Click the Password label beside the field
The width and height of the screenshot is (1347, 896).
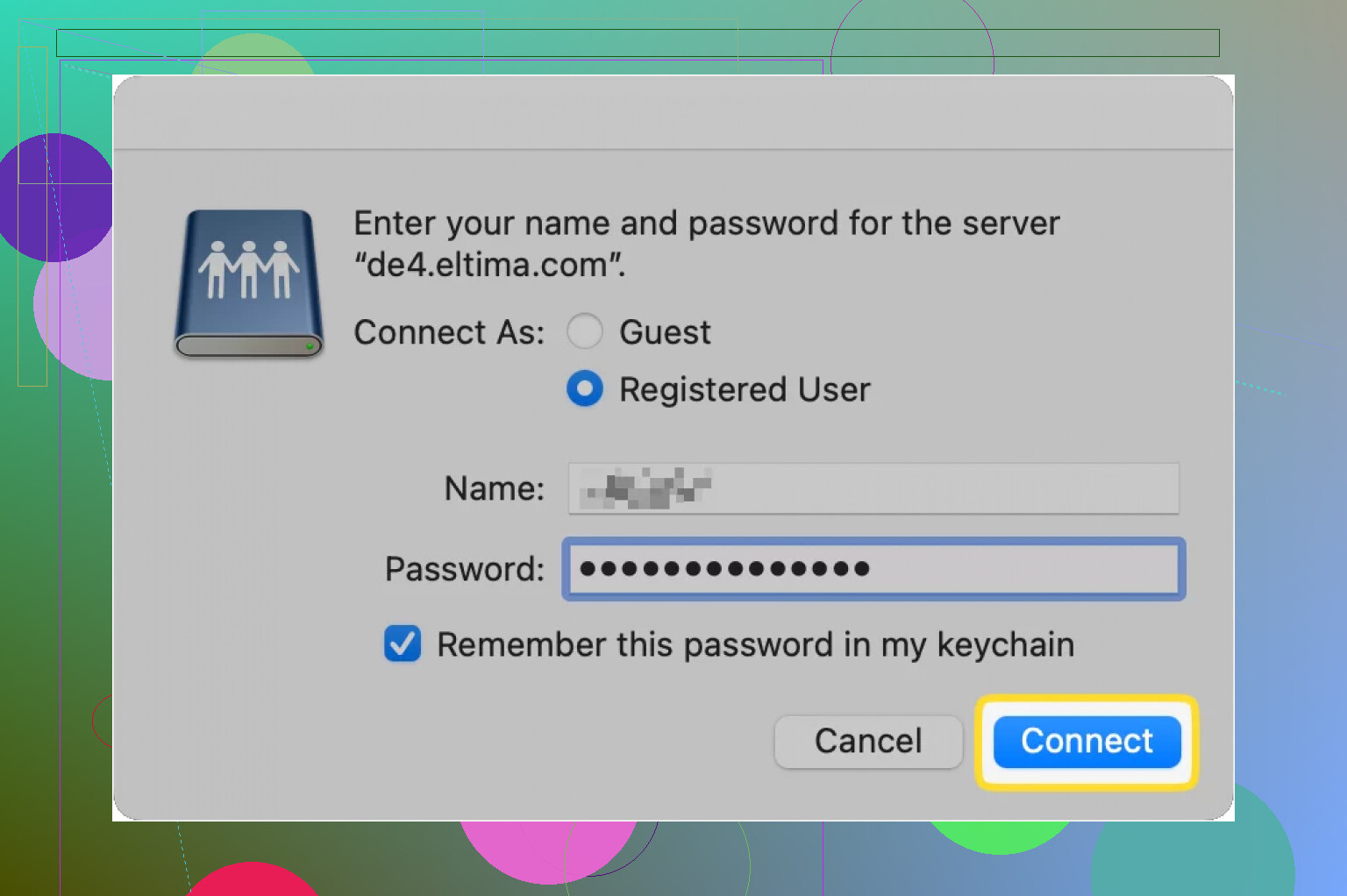pyautogui.click(x=465, y=569)
